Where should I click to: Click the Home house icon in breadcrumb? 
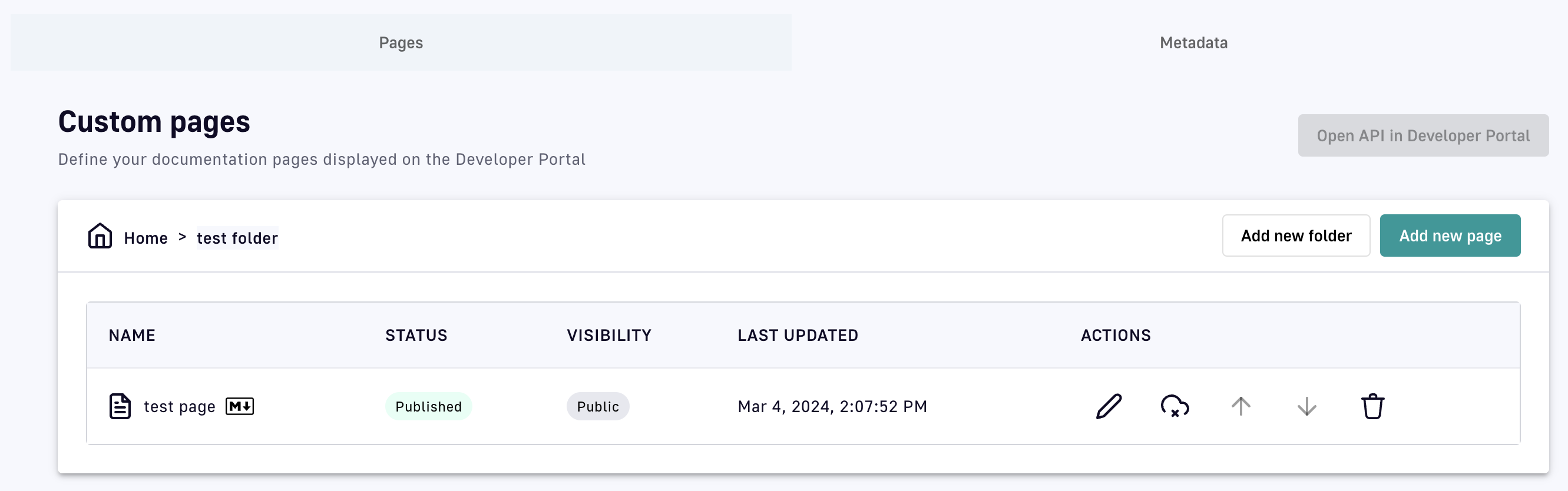pyautogui.click(x=100, y=236)
